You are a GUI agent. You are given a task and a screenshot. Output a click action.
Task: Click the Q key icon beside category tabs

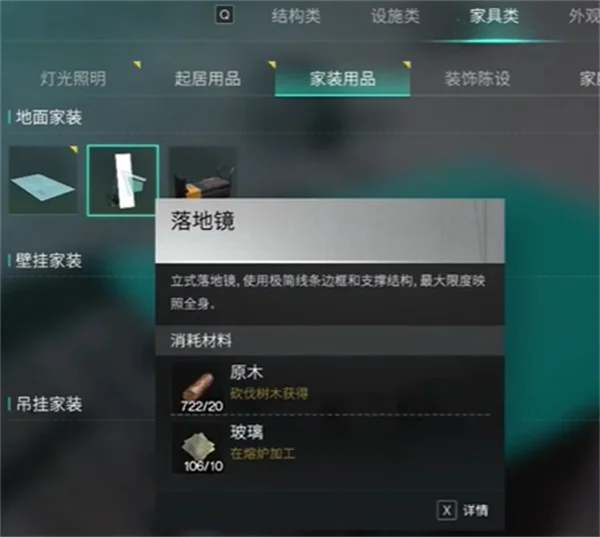(x=225, y=15)
